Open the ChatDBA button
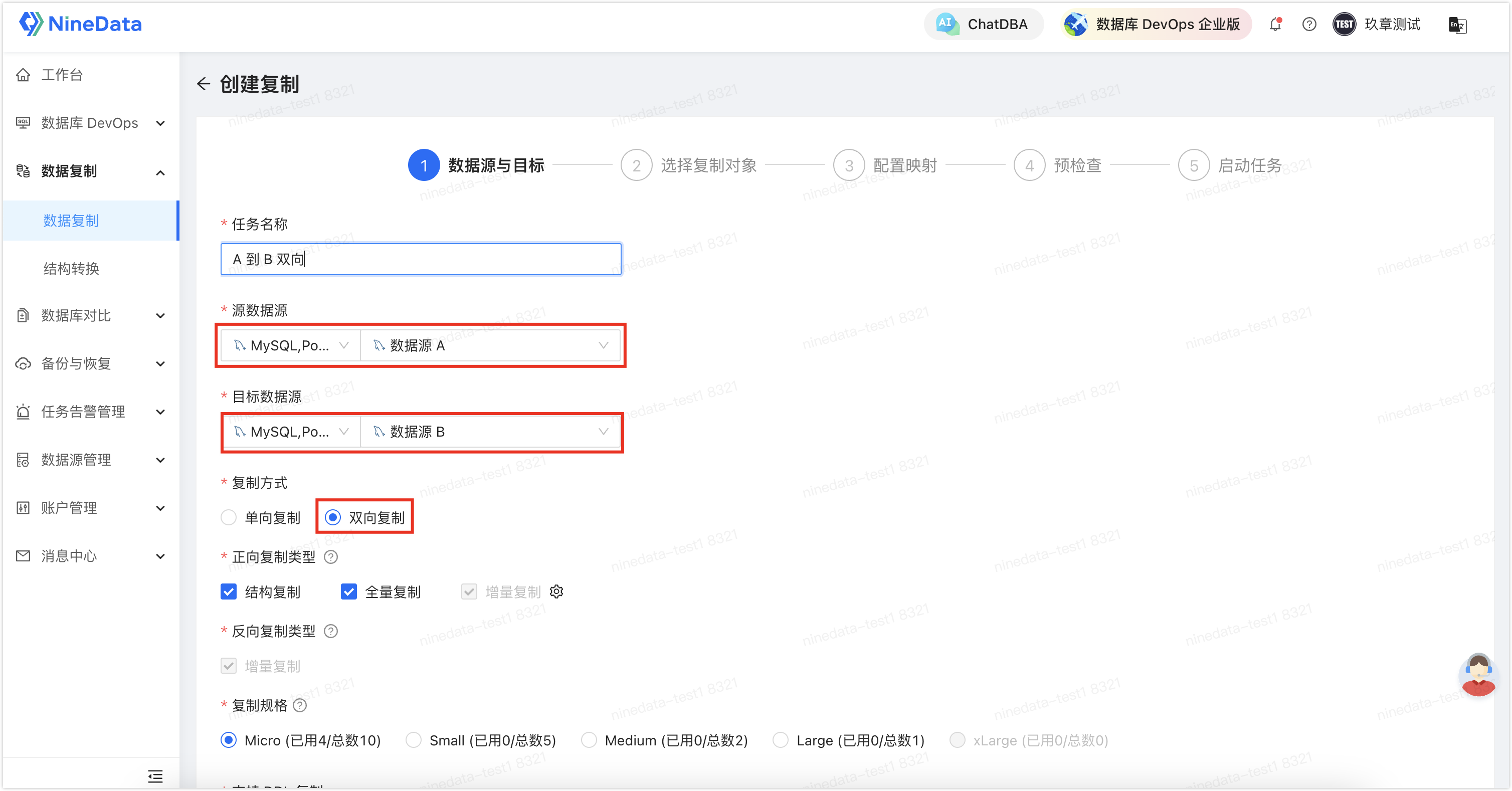This screenshot has width=1512, height=791. [983, 24]
